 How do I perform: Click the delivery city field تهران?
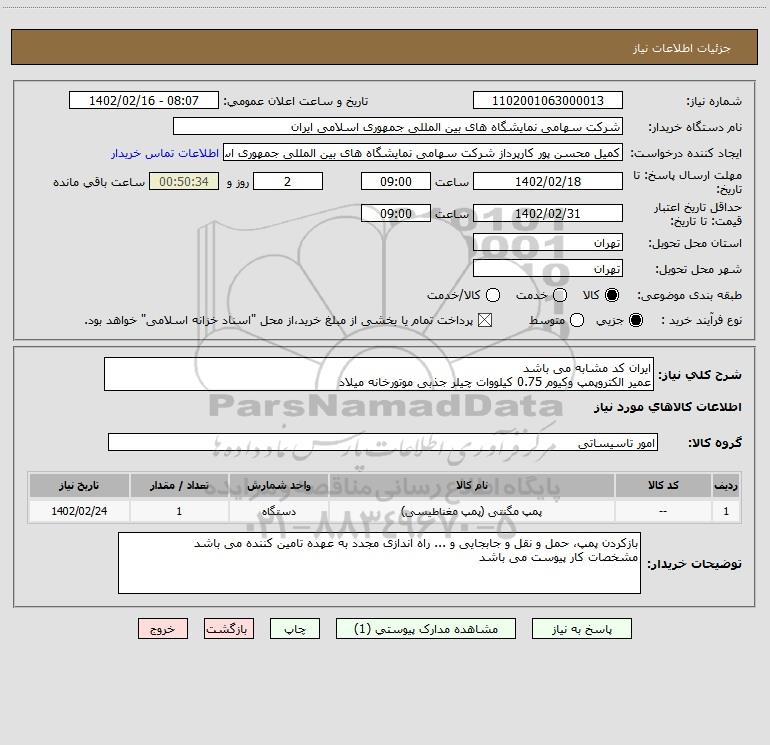[x=548, y=269]
